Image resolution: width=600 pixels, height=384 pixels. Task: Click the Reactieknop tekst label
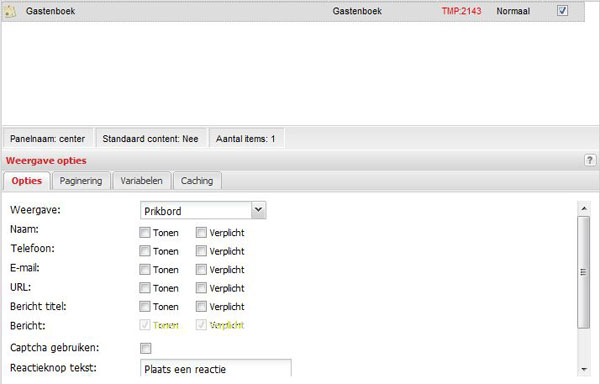[x=53, y=368]
